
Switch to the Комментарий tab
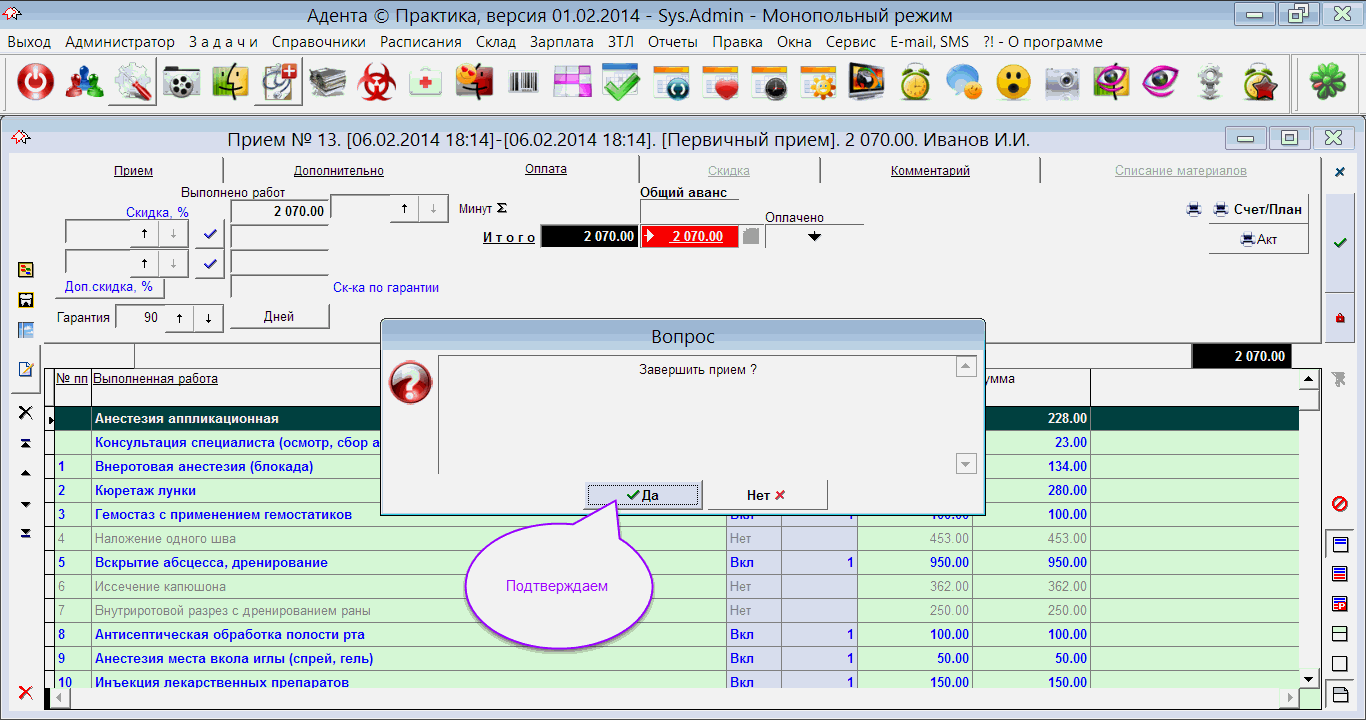click(x=930, y=171)
